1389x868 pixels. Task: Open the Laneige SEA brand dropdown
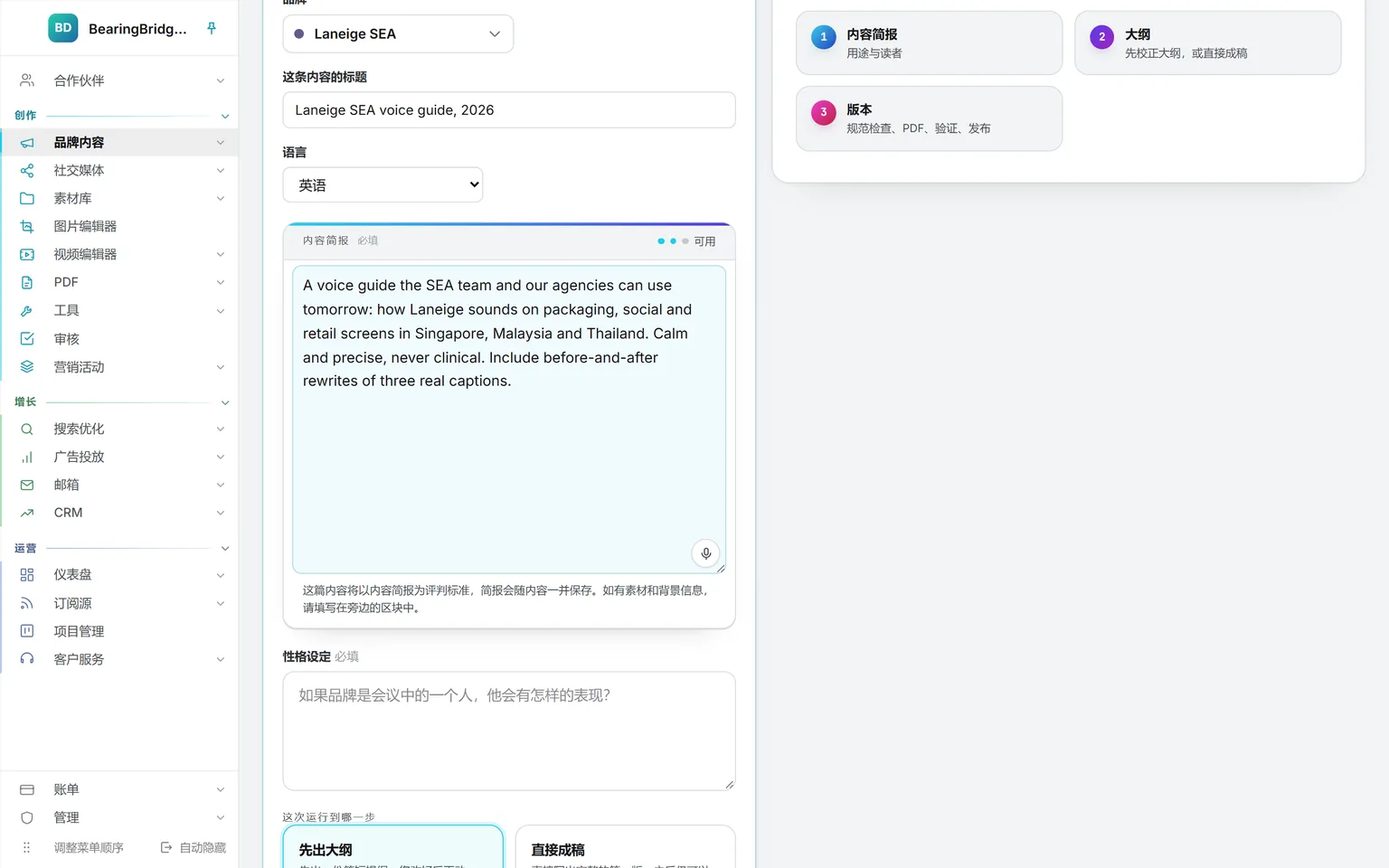pos(398,33)
